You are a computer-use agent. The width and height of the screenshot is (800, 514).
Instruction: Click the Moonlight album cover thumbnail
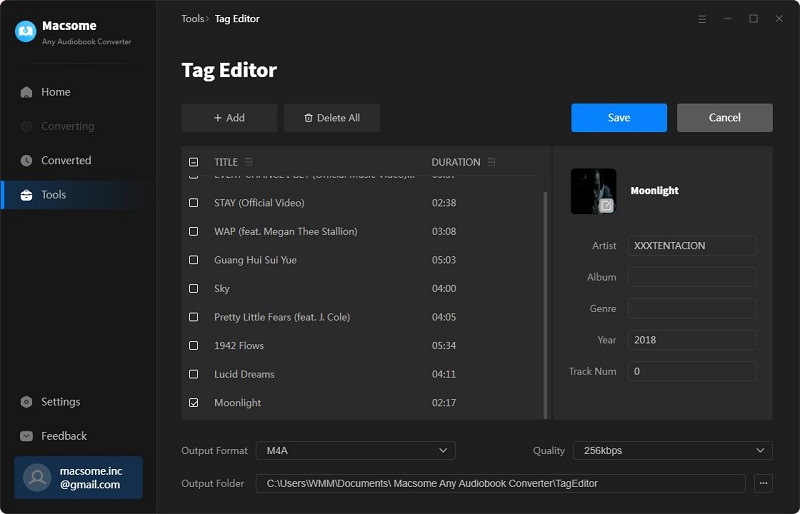coord(593,191)
